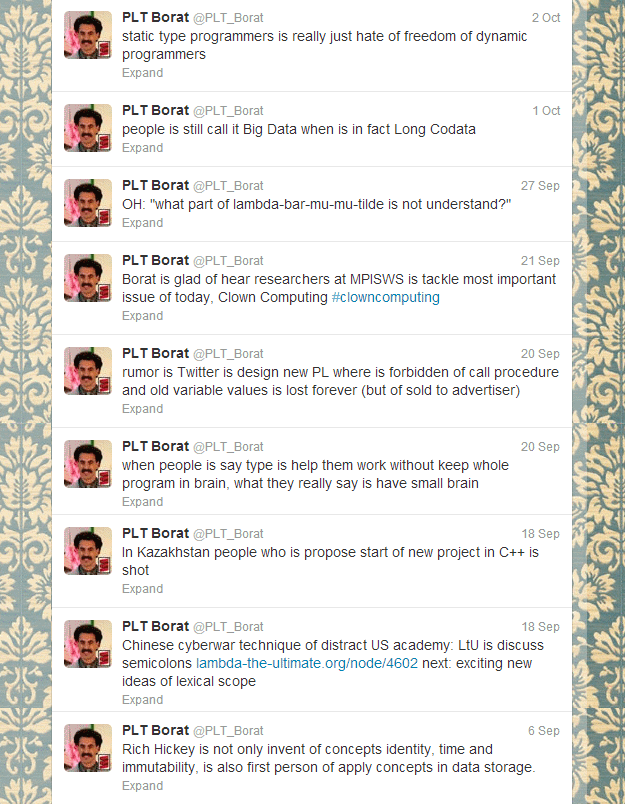Image resolution: width=625 pixels, height=804 pixels.
Task: Open the 6 Sep tweet timestamp
Action: click(544, 731)
